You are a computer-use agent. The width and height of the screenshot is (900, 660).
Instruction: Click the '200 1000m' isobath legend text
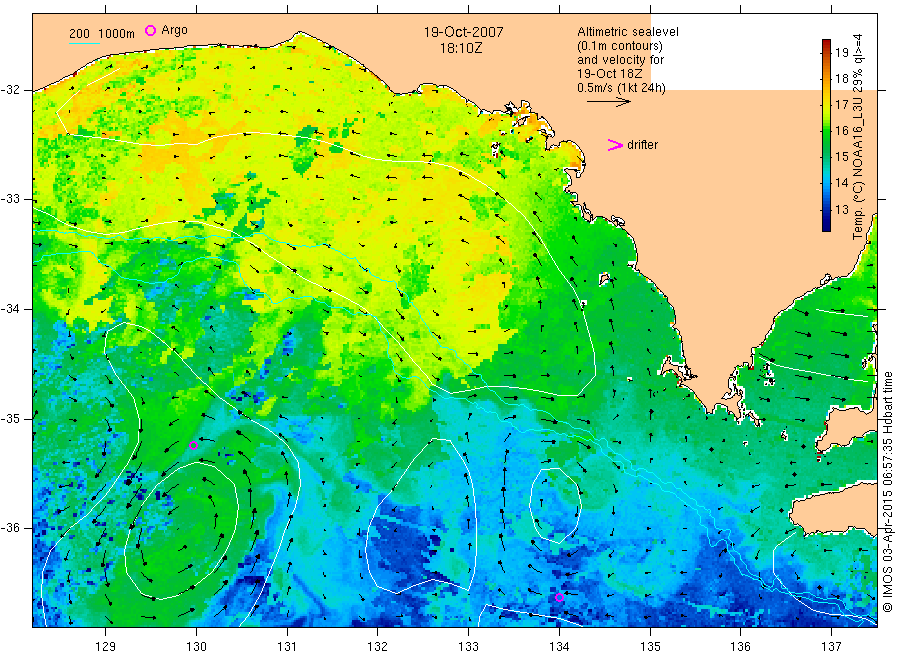(102, 34)
